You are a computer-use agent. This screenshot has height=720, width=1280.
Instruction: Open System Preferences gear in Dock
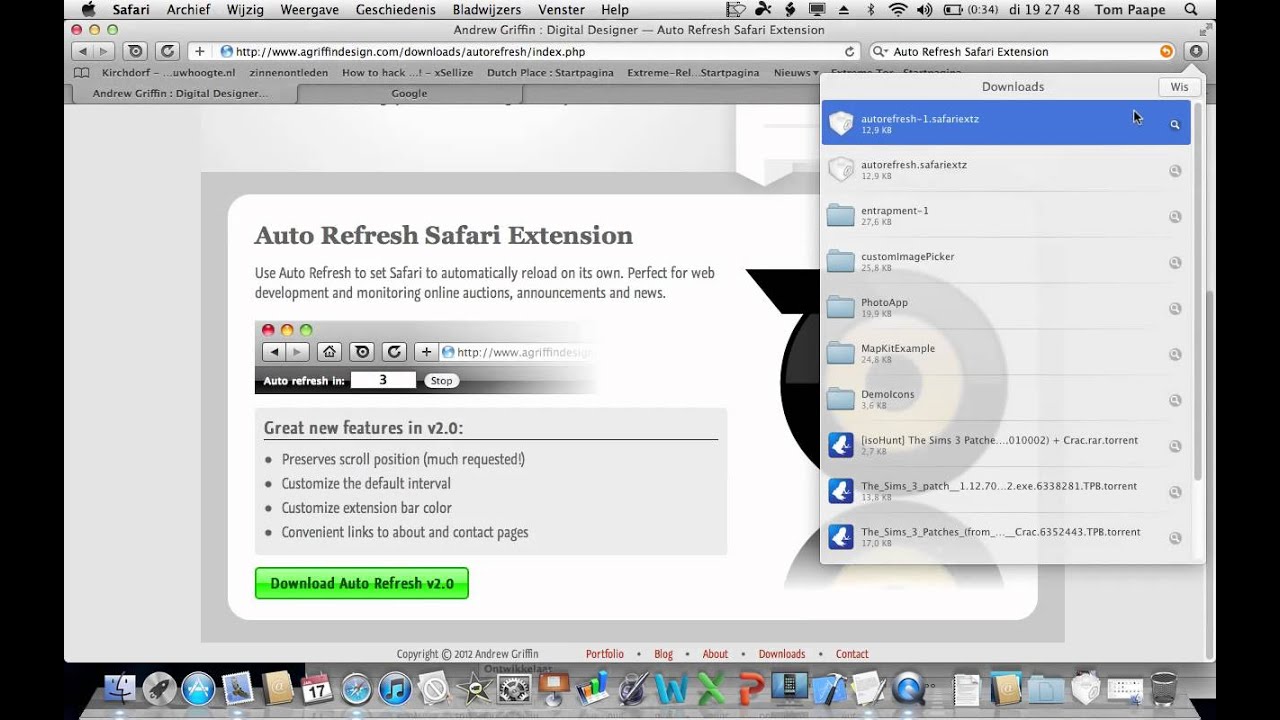(513, 688)
